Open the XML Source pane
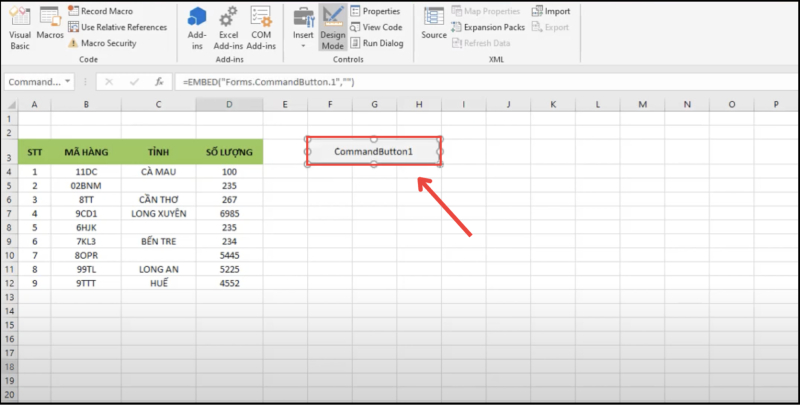 coord(434,24)
